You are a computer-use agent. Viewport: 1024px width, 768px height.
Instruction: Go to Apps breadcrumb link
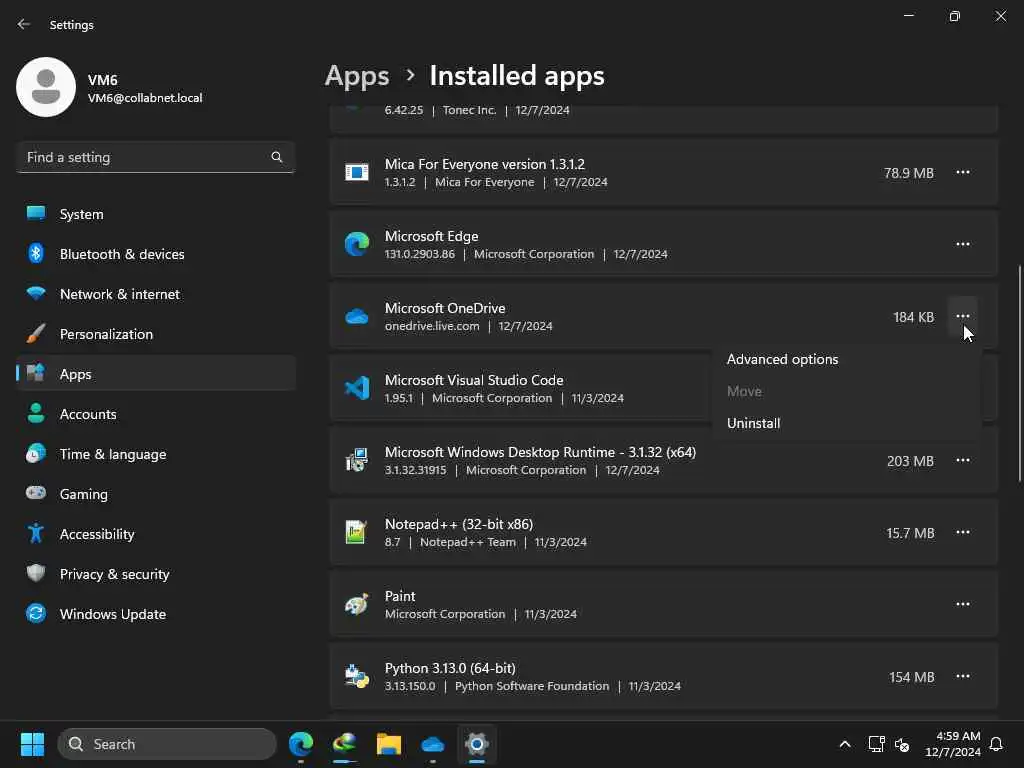tap(357, 76)
